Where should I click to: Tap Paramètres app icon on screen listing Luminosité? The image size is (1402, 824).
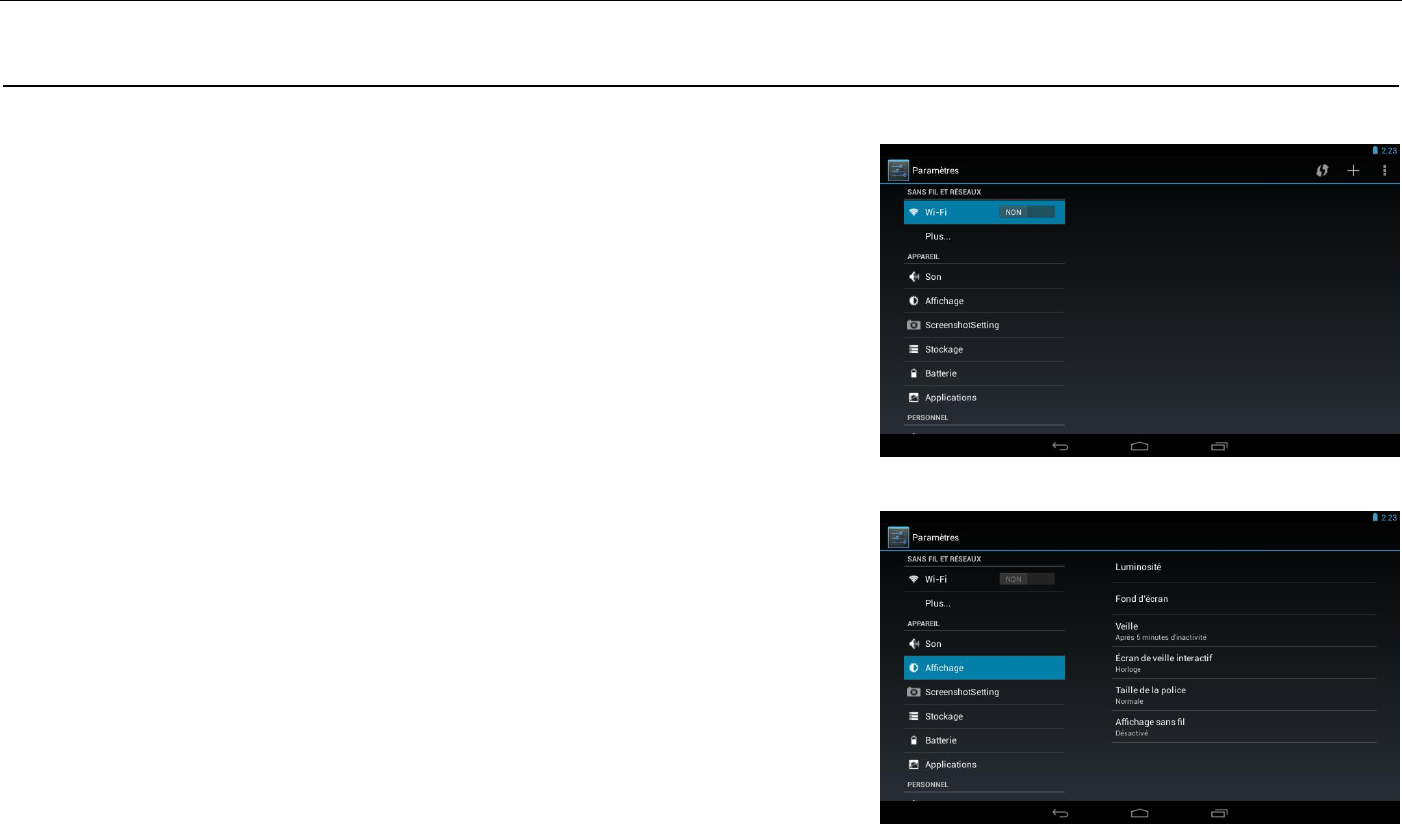898,537
